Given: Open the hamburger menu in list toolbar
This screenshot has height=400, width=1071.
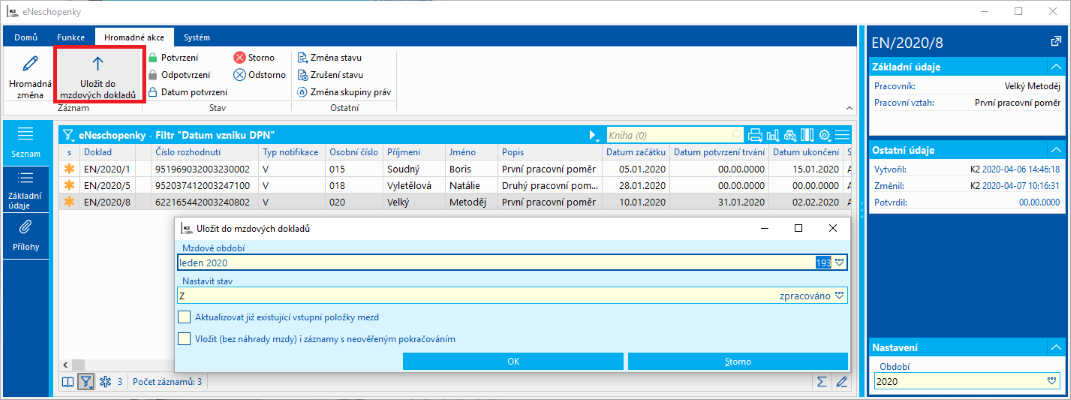Looking at the screenshot, I should (842, 134).
